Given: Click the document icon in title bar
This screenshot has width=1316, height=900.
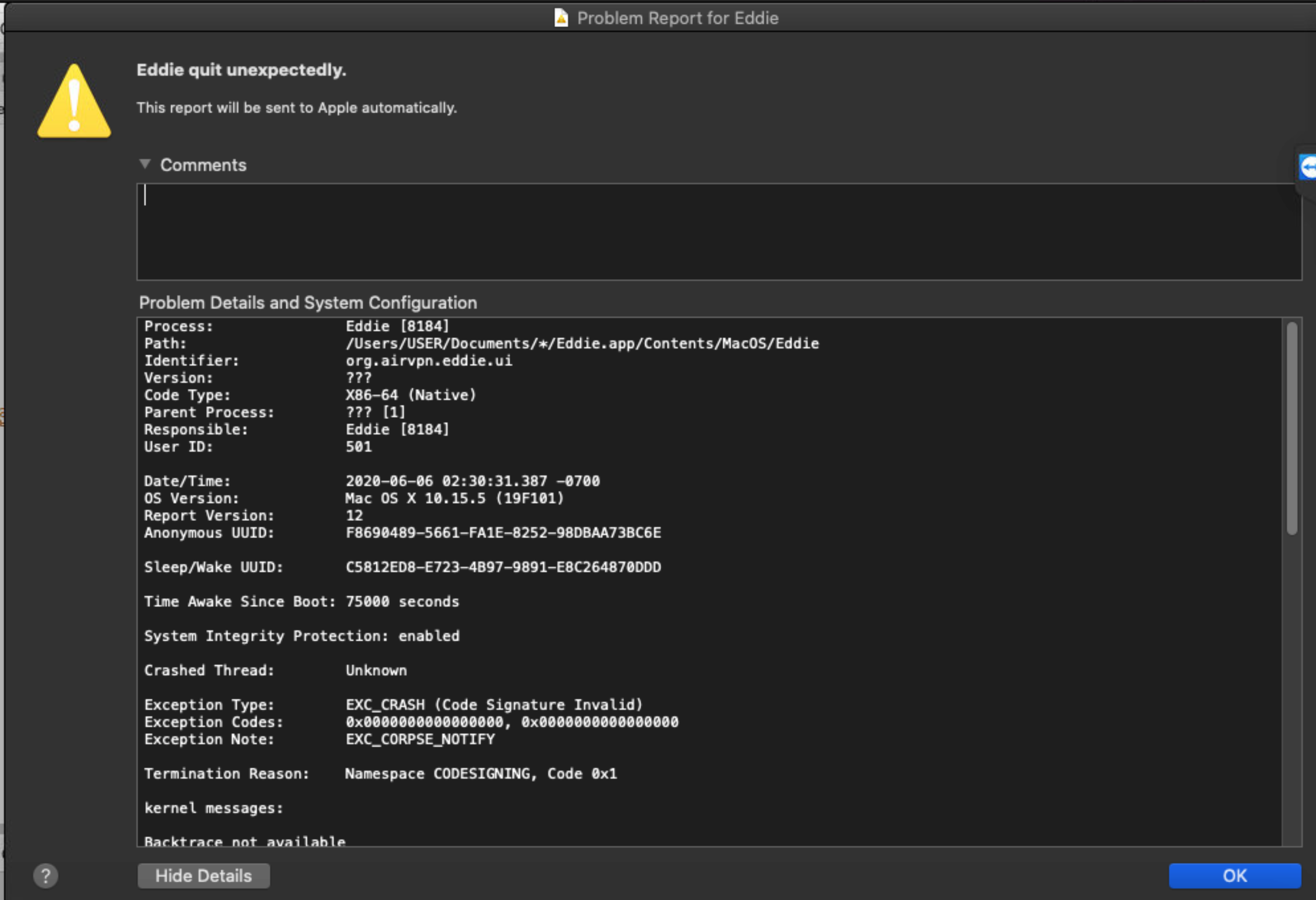Looking at the screenshot, I should tap(561, 18).
